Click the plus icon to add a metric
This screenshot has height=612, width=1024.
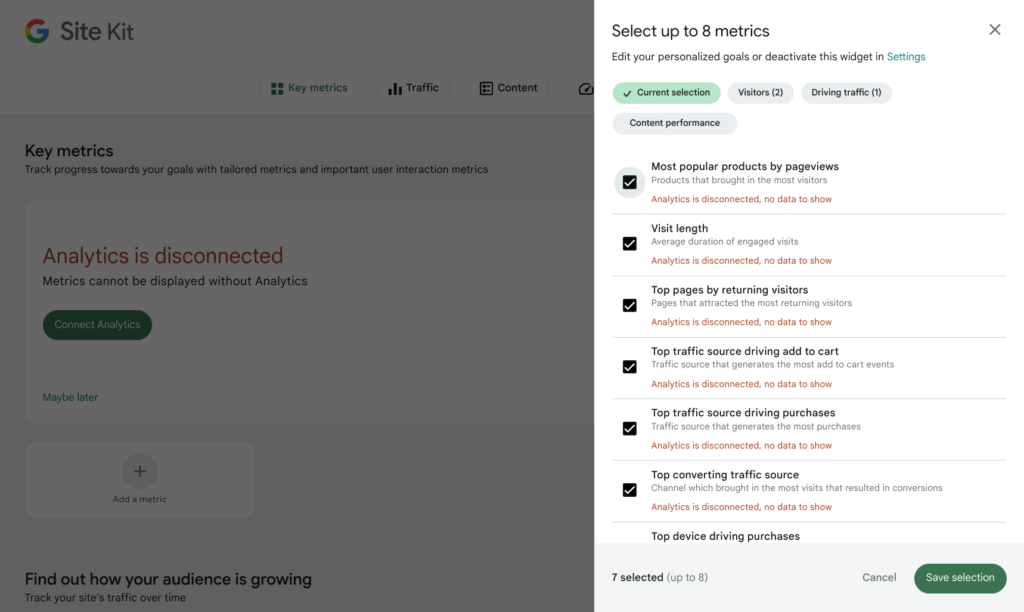[x=140, y=471]
